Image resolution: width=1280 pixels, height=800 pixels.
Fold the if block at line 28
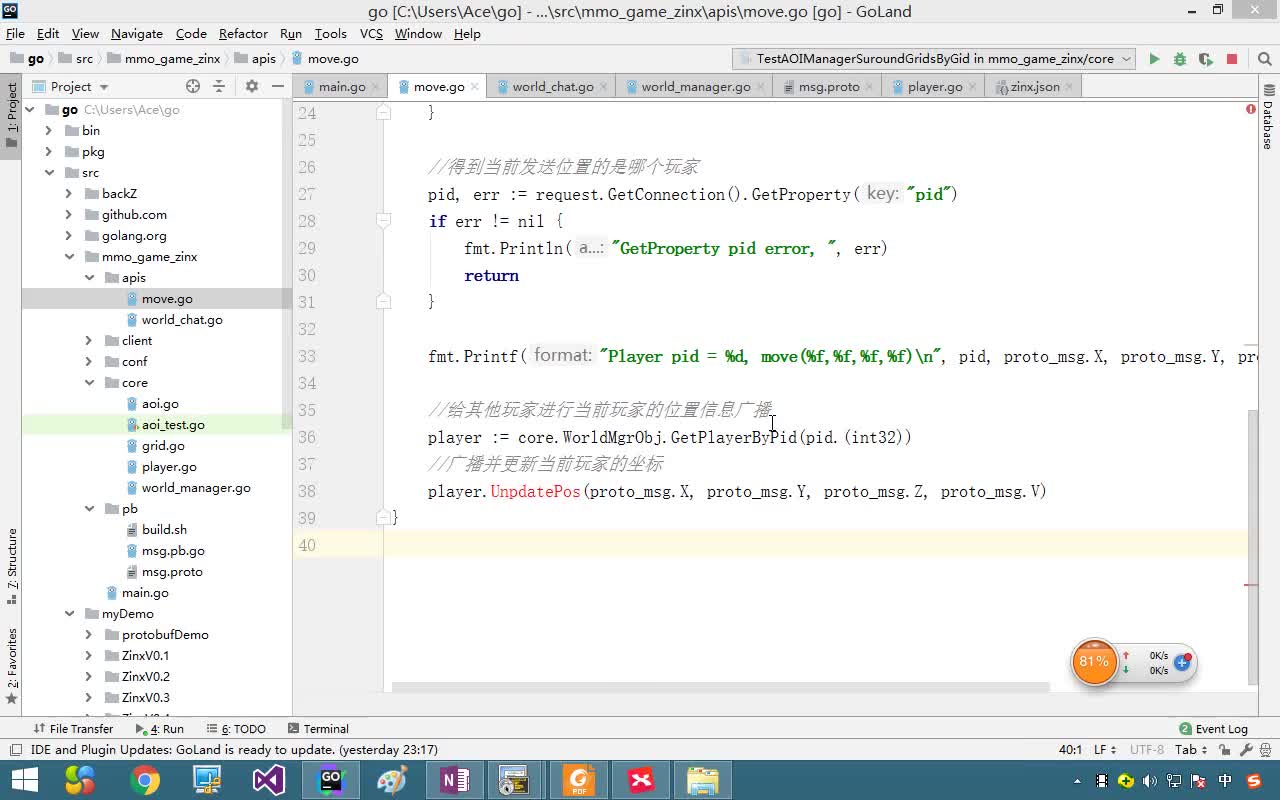pos(383,221)
